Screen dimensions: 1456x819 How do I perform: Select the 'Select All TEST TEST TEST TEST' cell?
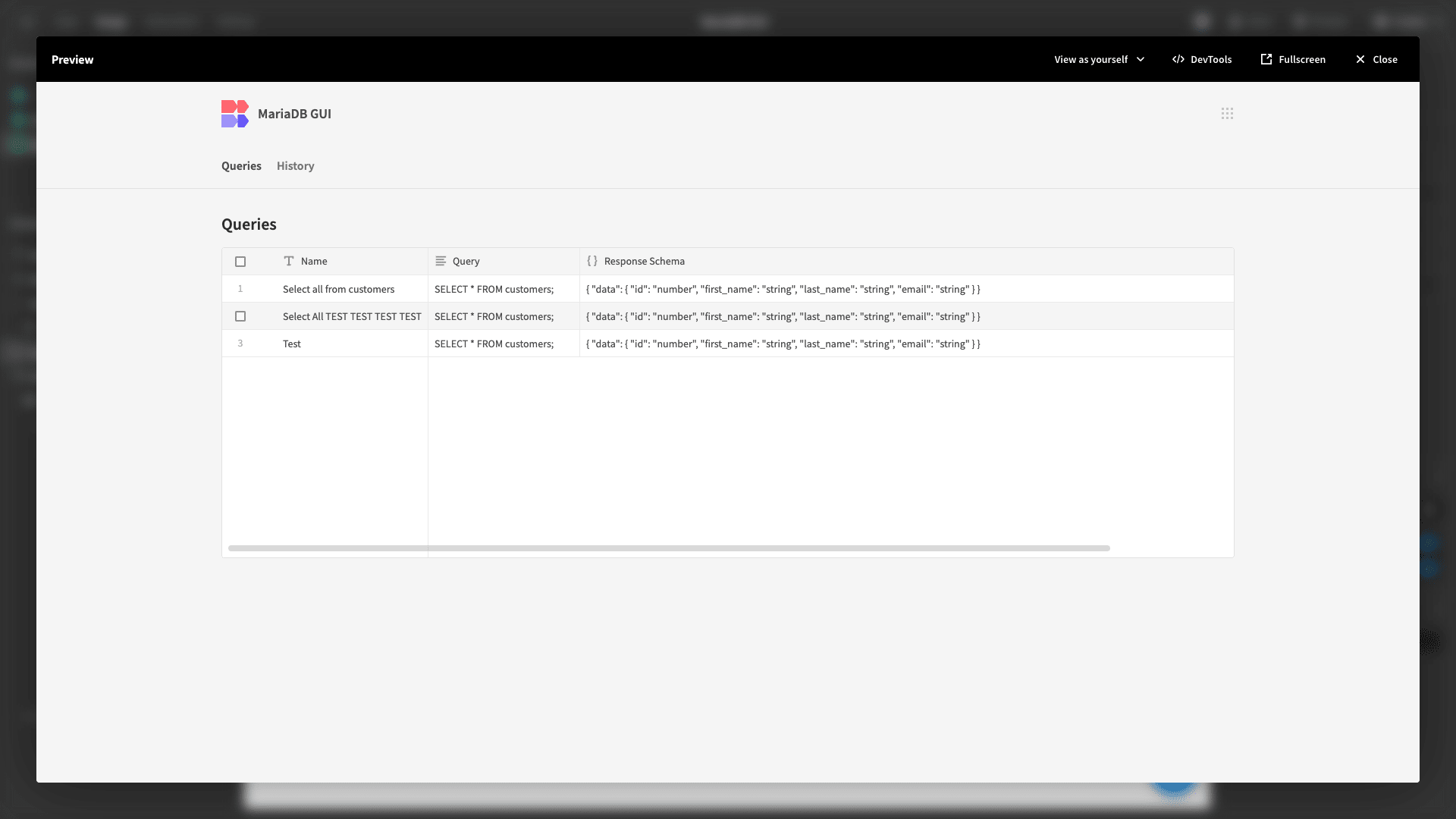[353, 316]
